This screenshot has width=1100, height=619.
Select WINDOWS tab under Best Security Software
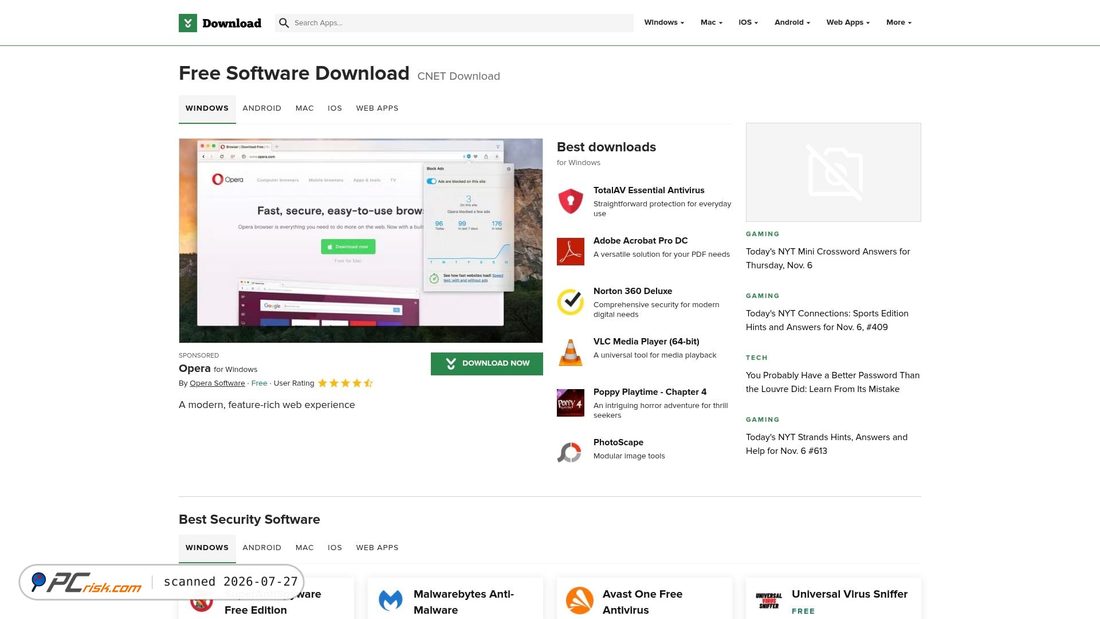(207, 548)
